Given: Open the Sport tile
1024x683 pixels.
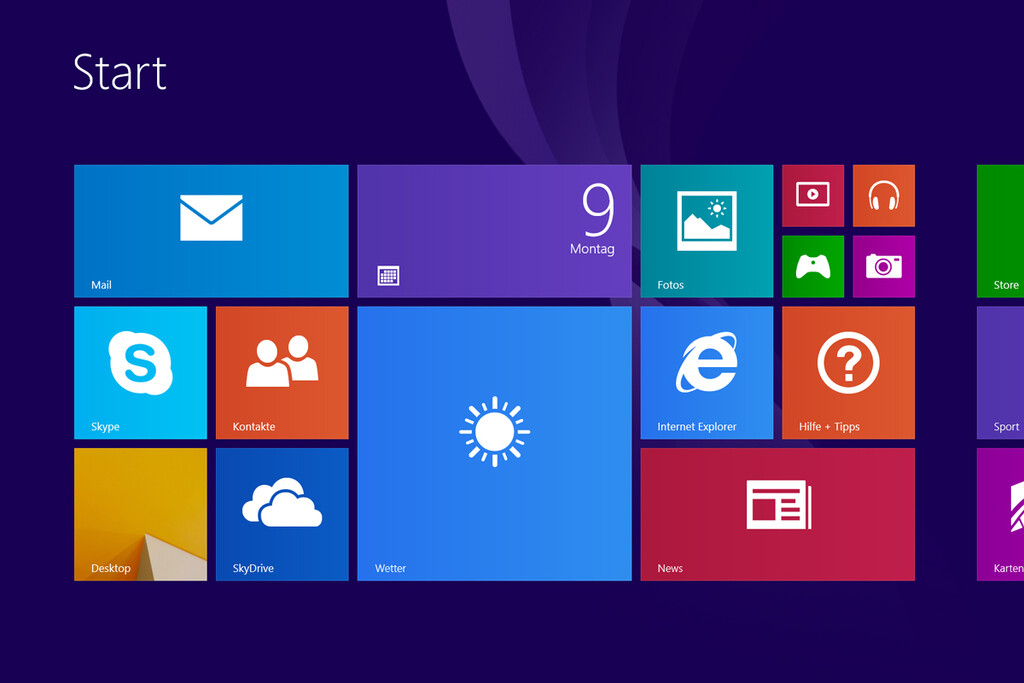Looking at the screenshot, I should pos(1000,372).
